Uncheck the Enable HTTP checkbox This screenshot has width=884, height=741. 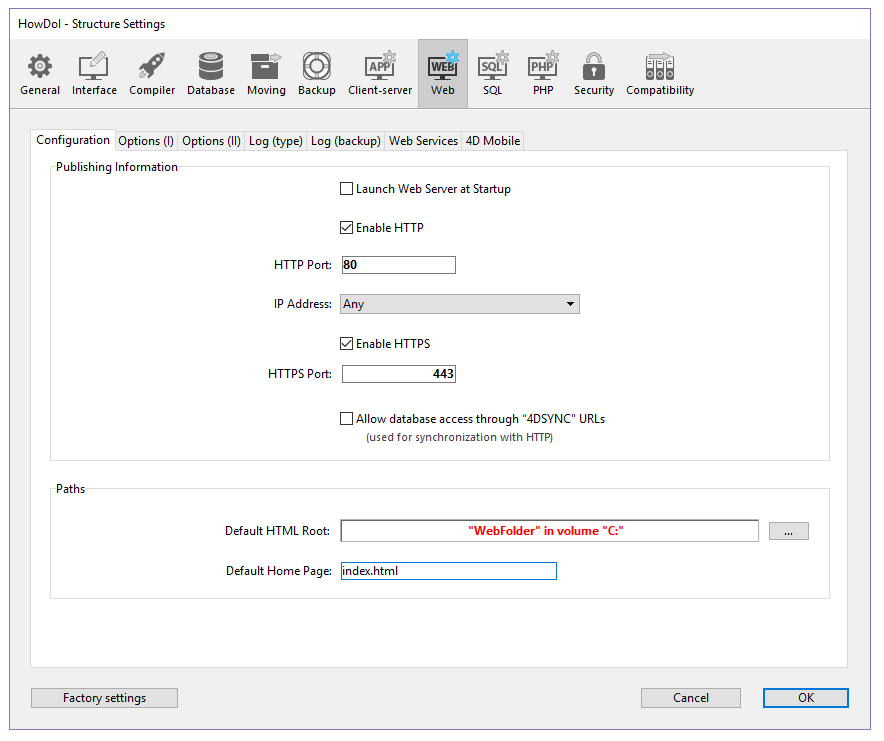pyautogui.click(x=347, y=228)
